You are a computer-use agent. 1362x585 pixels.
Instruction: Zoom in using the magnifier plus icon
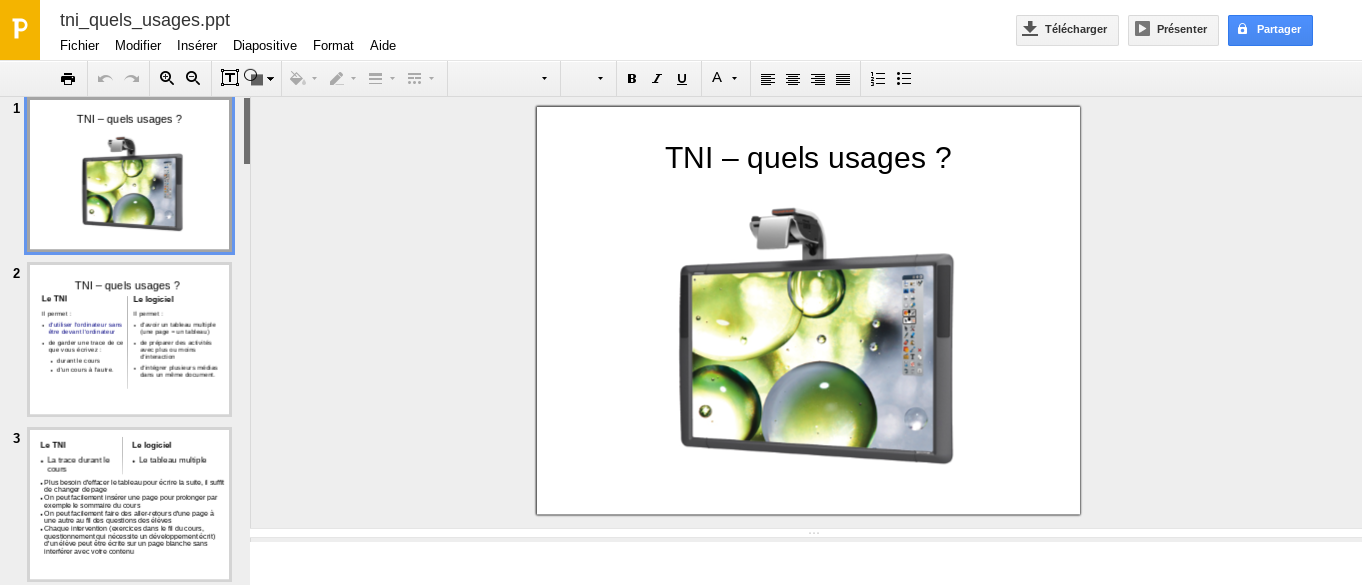click(167, 79)
